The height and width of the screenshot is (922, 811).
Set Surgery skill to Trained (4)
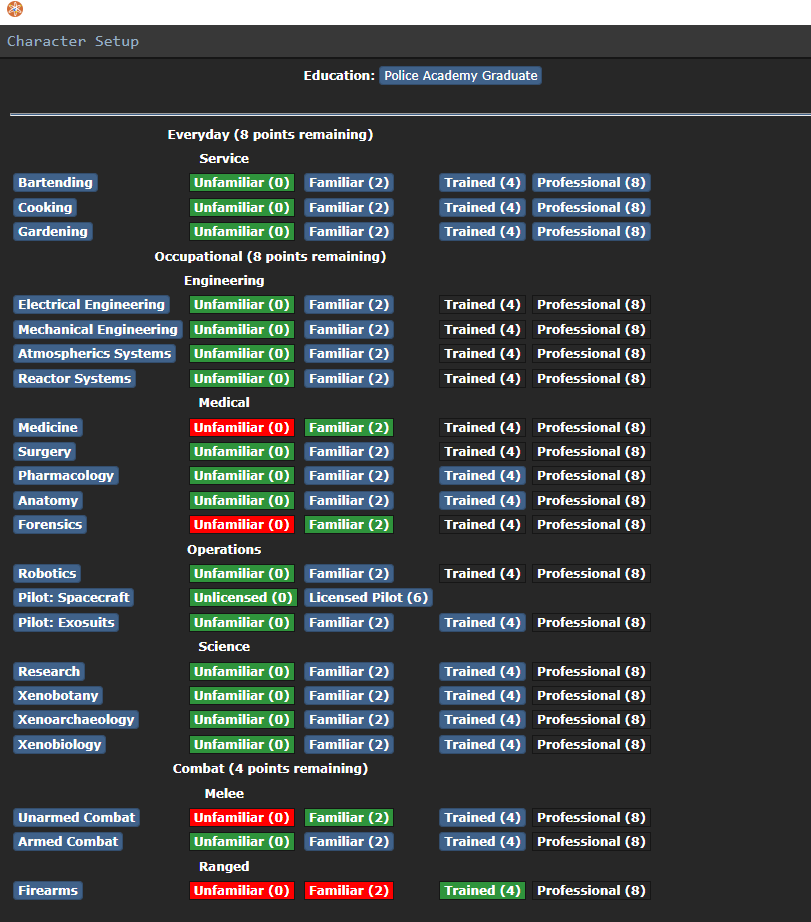coord(482,452)
